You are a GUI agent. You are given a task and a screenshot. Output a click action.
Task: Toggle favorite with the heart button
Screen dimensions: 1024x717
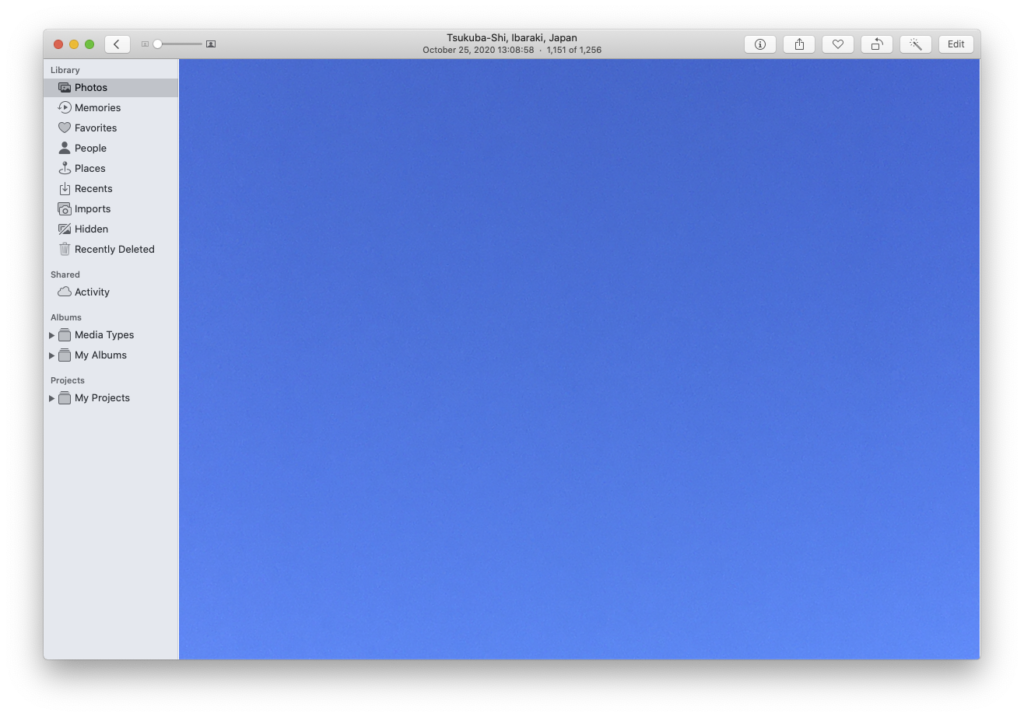tap(838, 44)
